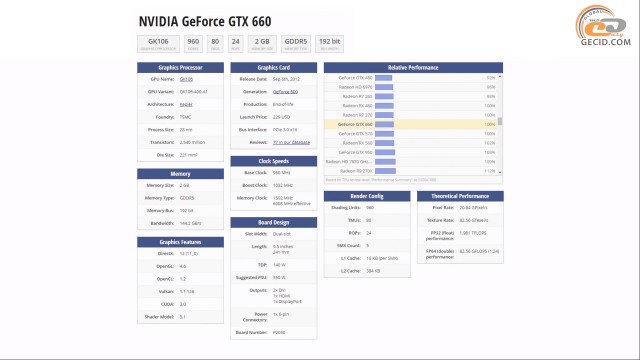Click the 'End-of-life' production value
This screenshot has height=360, width=640.
pos(283,104)
